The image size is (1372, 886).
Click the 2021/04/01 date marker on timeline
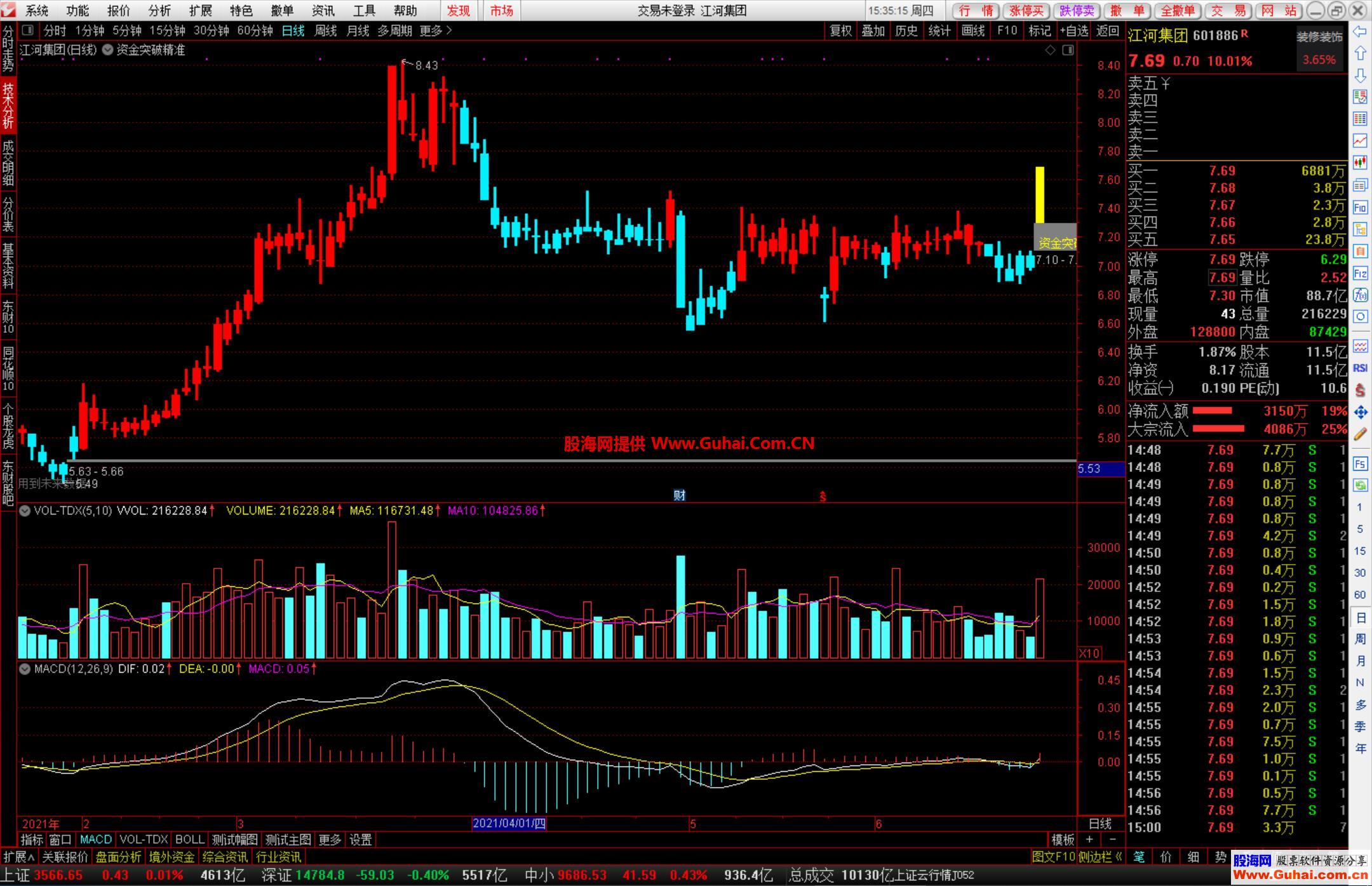point(509,824)
